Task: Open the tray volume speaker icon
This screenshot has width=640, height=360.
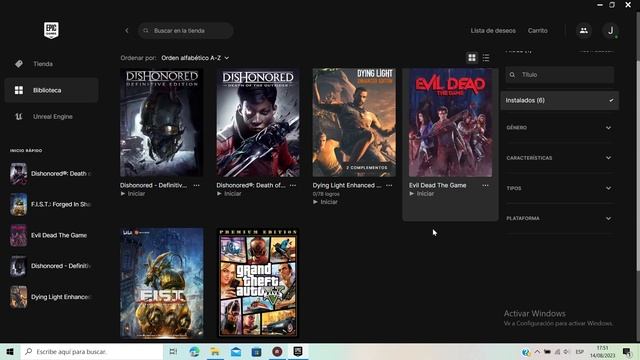Action: (x=566, y=351)
